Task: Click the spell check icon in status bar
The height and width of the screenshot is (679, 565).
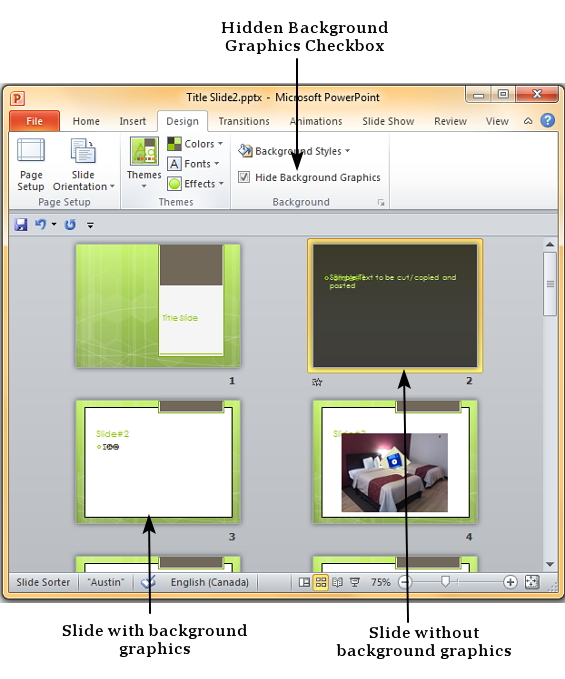Action: tap(148, 582)
